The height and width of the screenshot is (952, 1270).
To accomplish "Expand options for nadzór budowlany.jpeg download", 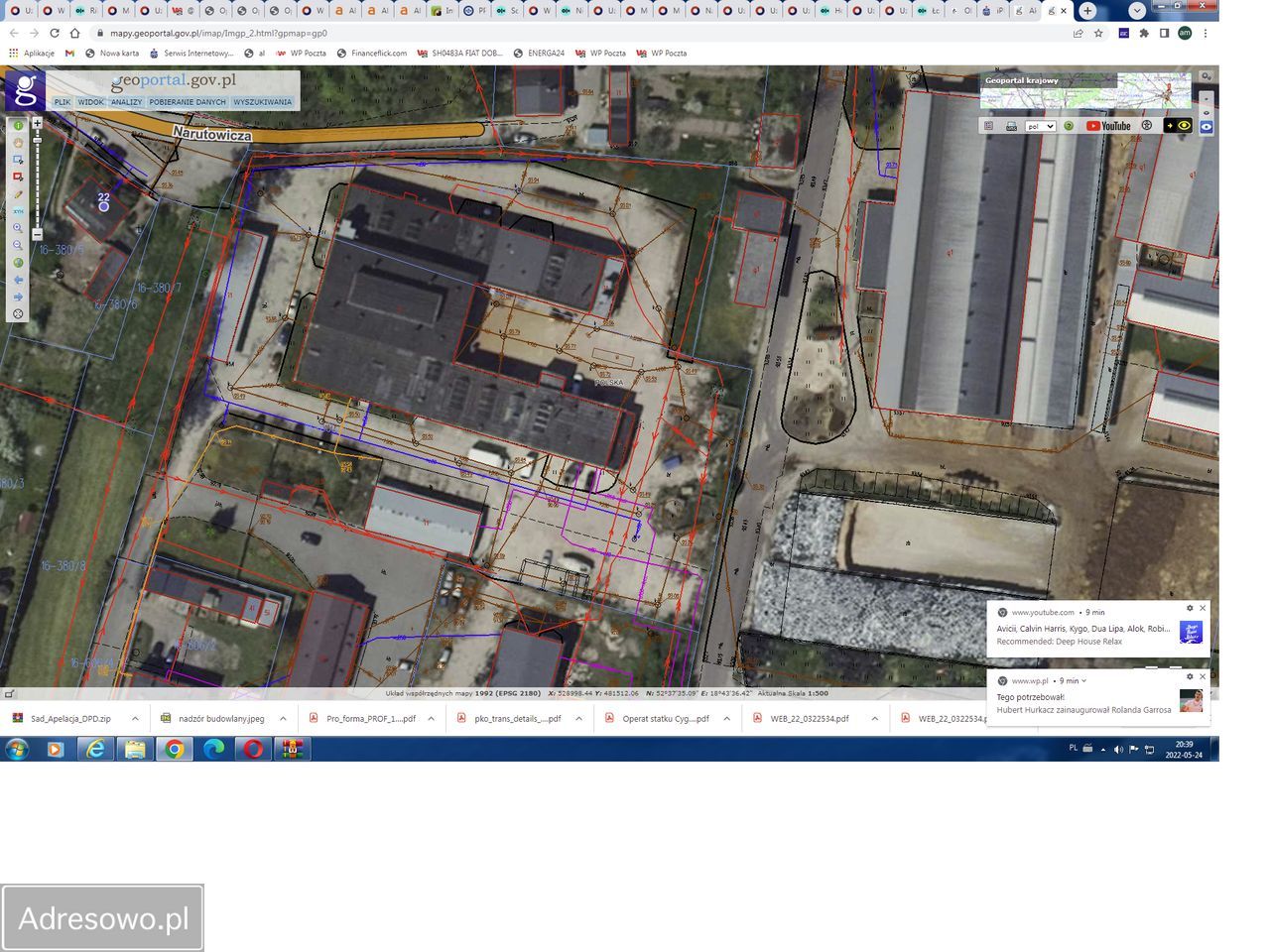I will coord(283,719).
